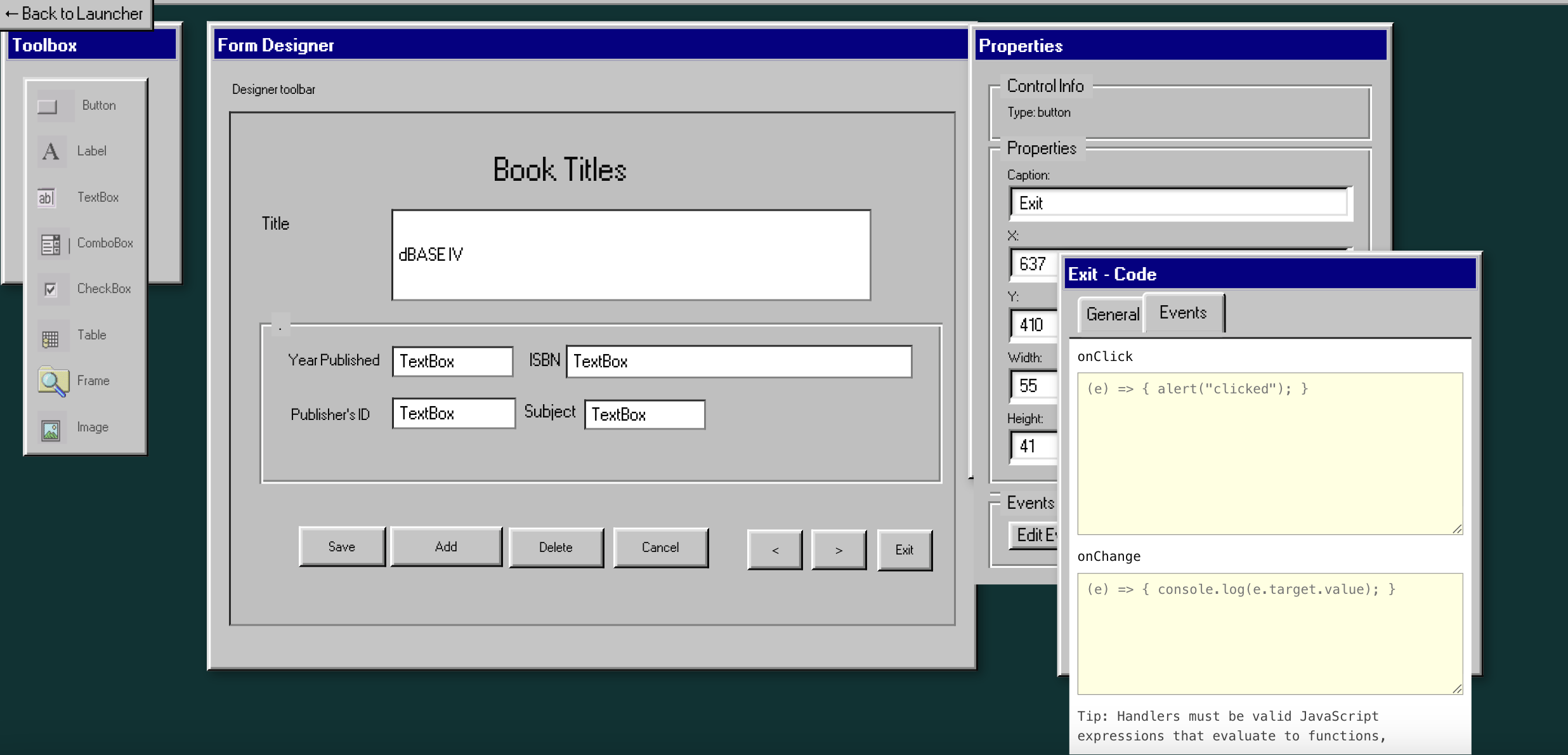Click the next record '>' button

[839, 550]
